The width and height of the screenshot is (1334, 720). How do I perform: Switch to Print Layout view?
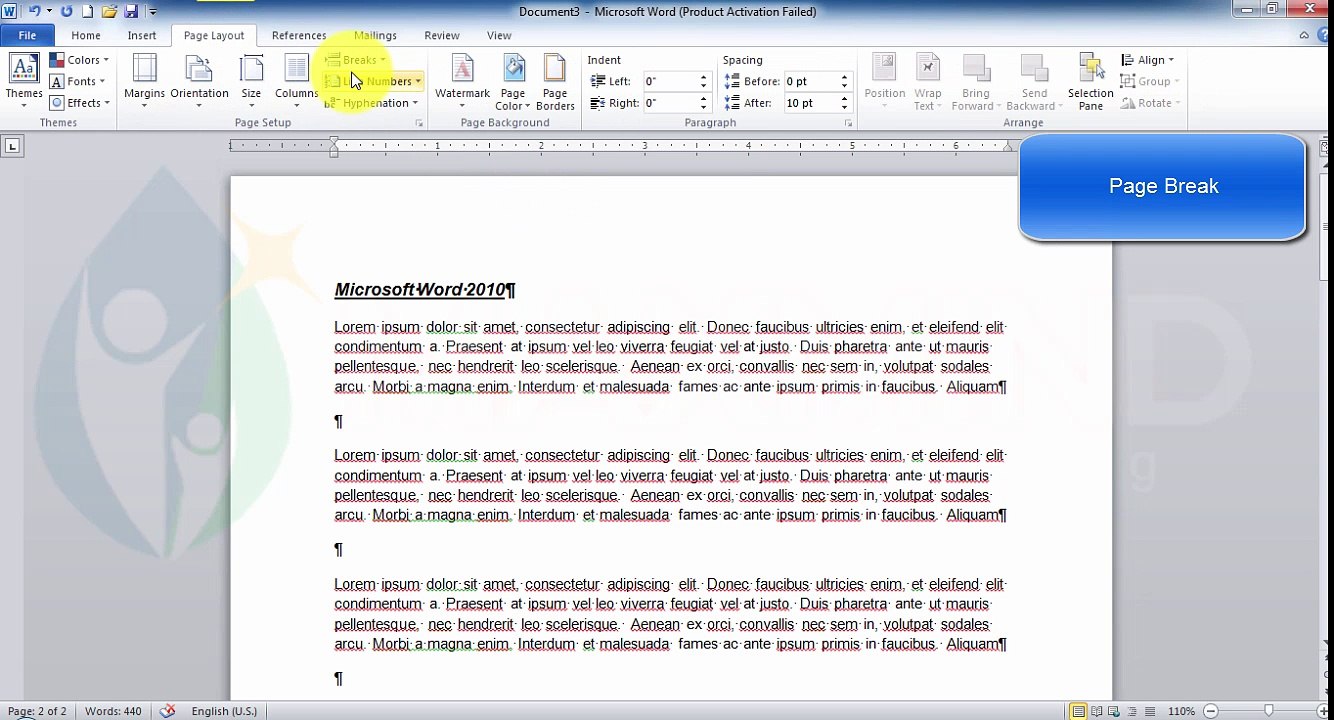click(1078, 711)
